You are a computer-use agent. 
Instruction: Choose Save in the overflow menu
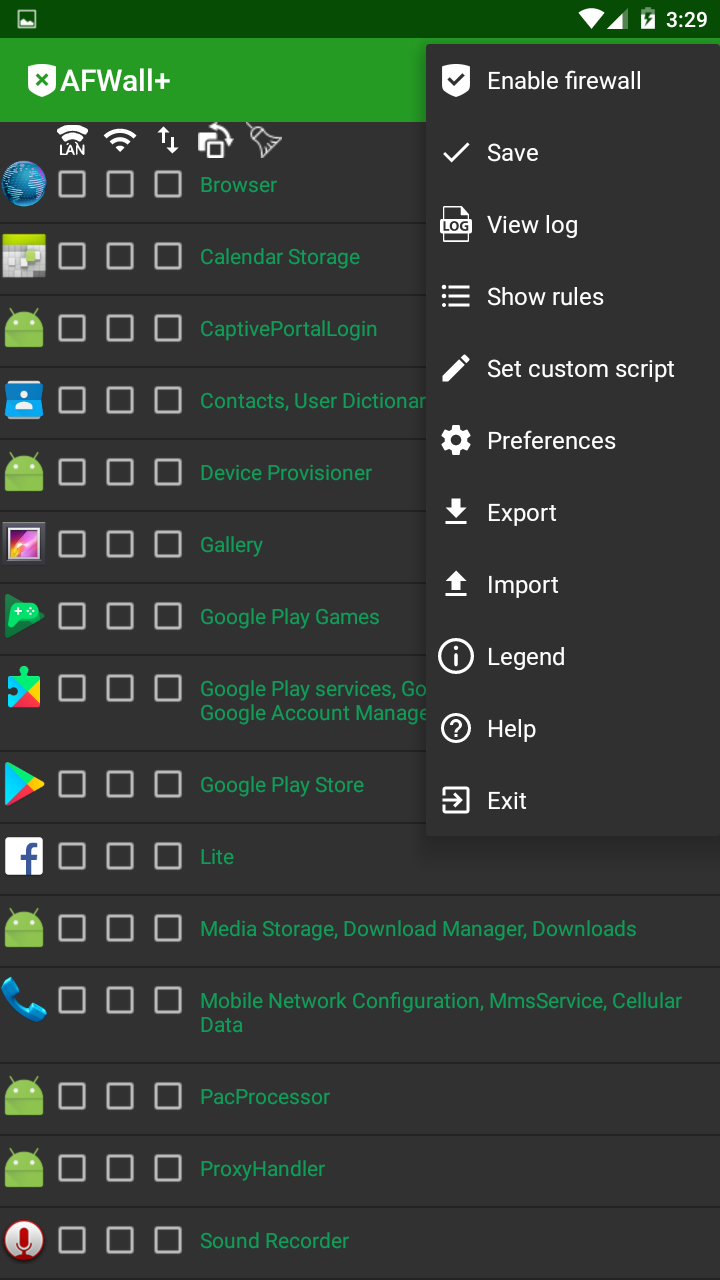[x=512, y=153]
